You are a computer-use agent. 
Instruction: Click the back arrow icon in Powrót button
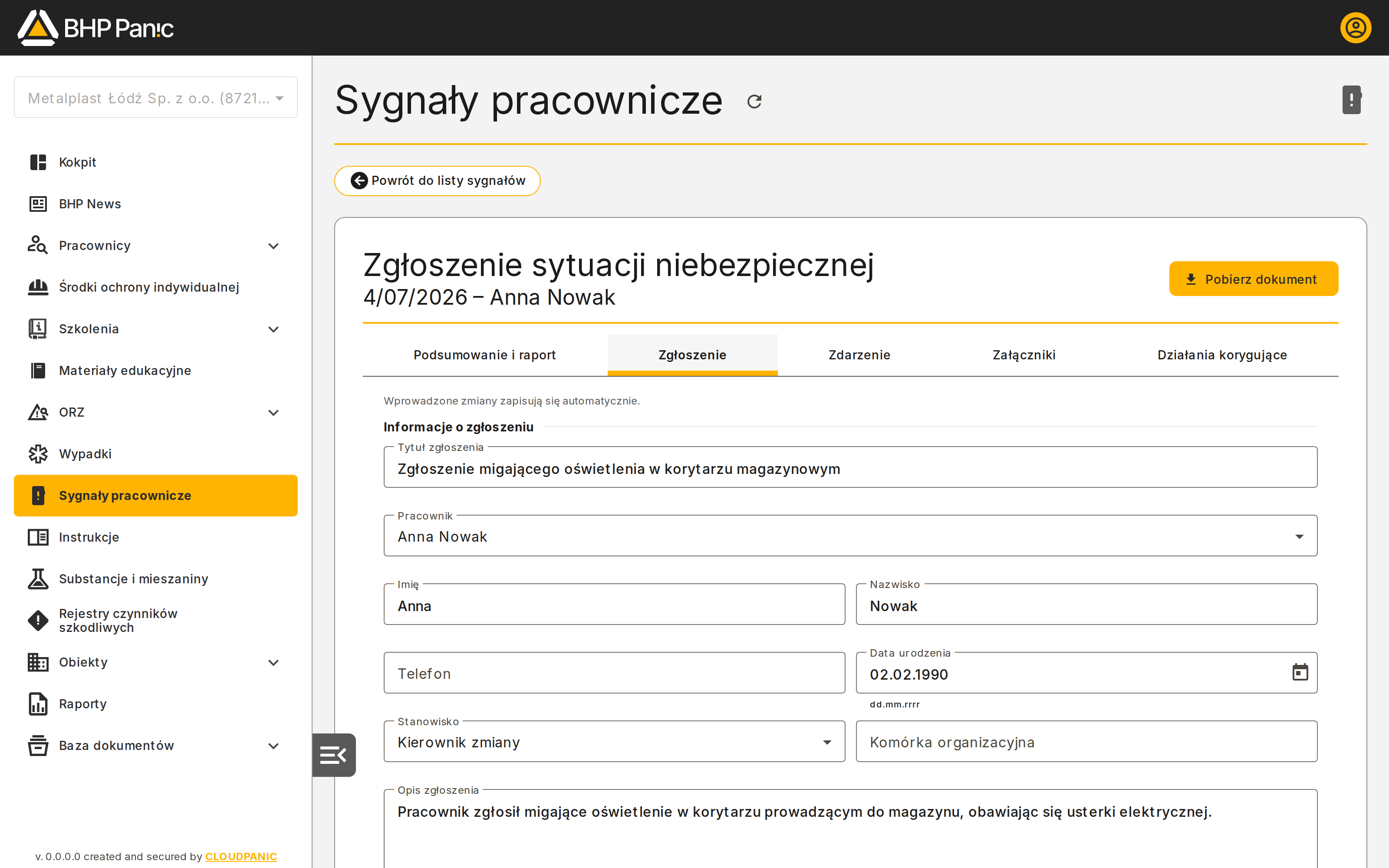click(x=359, y=181)
